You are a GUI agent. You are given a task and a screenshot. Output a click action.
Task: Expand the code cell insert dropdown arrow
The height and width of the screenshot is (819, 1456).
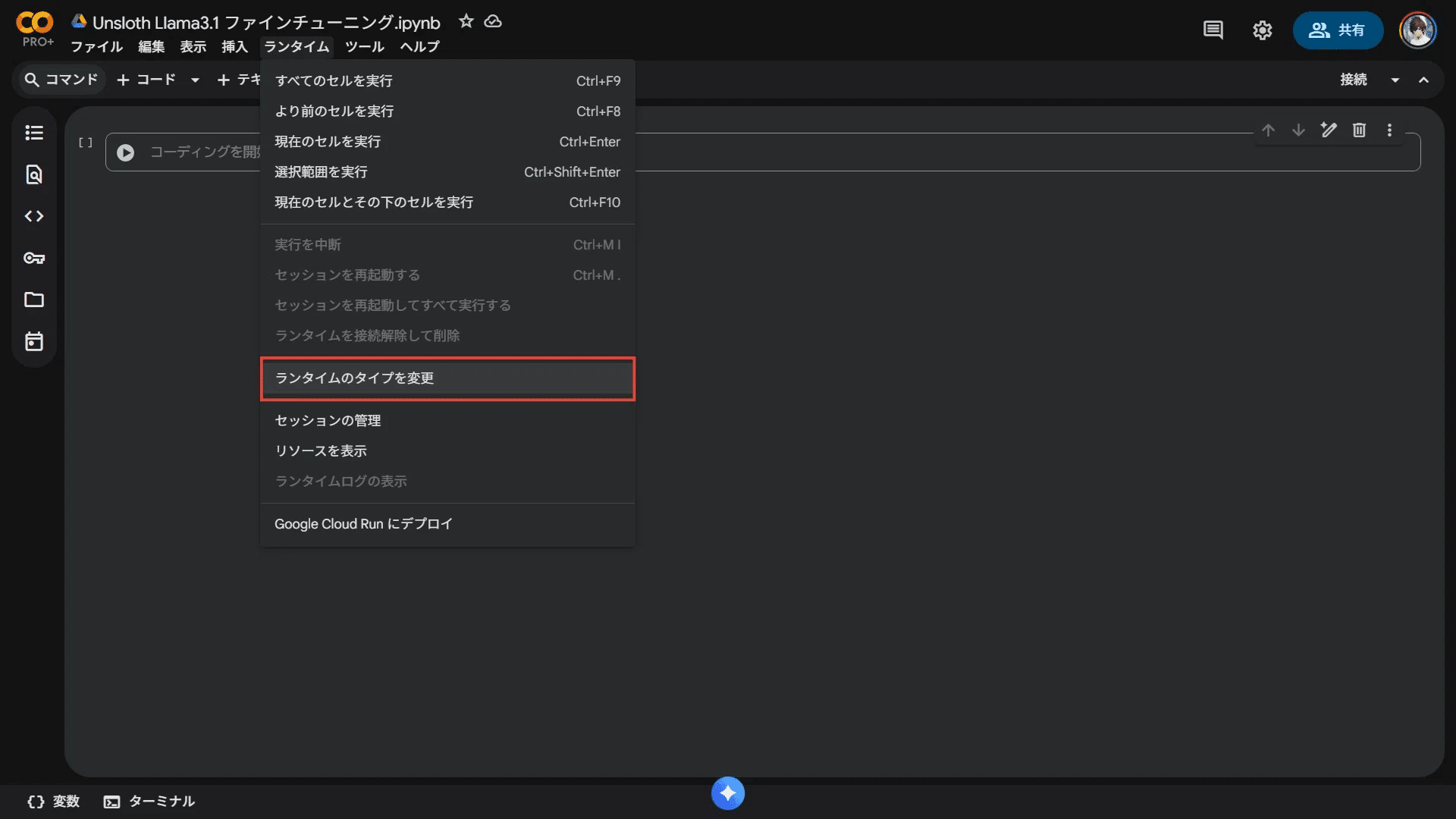195,80
